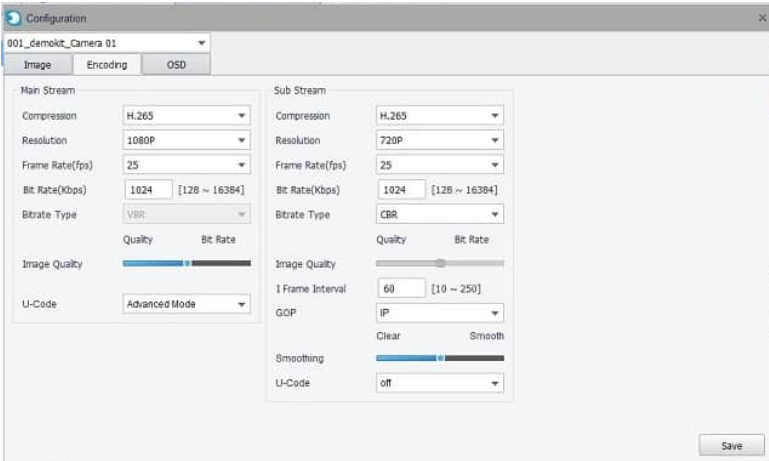Image resolution: width=769 pixels, height=461 pixels.
Task: Open Main Stream Resolution dropdown
Action: 186,140
